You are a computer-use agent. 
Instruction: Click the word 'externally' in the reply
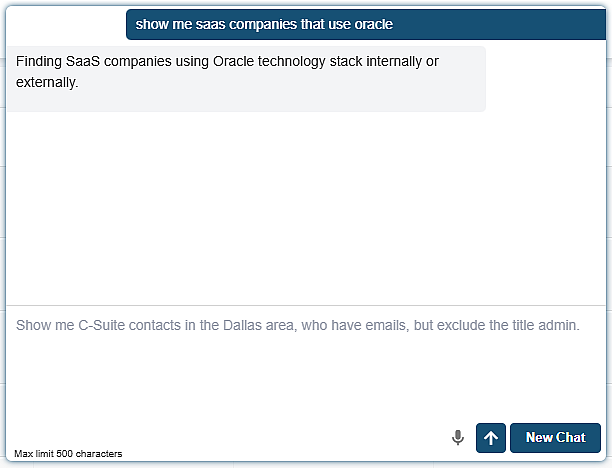46,82
